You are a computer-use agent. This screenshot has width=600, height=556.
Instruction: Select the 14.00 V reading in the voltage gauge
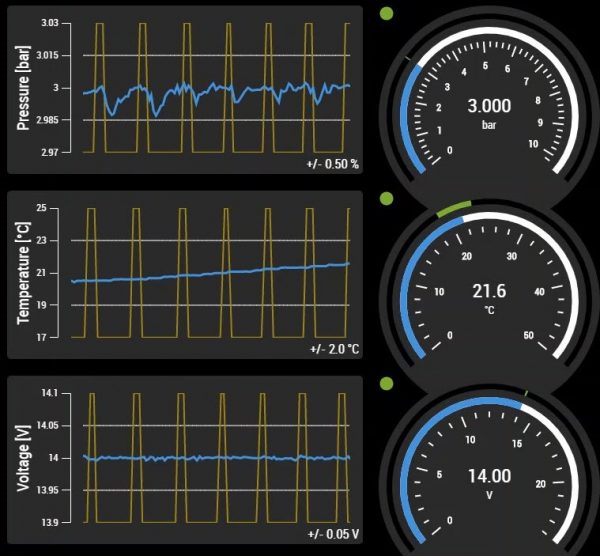click(x=489, y=476)
